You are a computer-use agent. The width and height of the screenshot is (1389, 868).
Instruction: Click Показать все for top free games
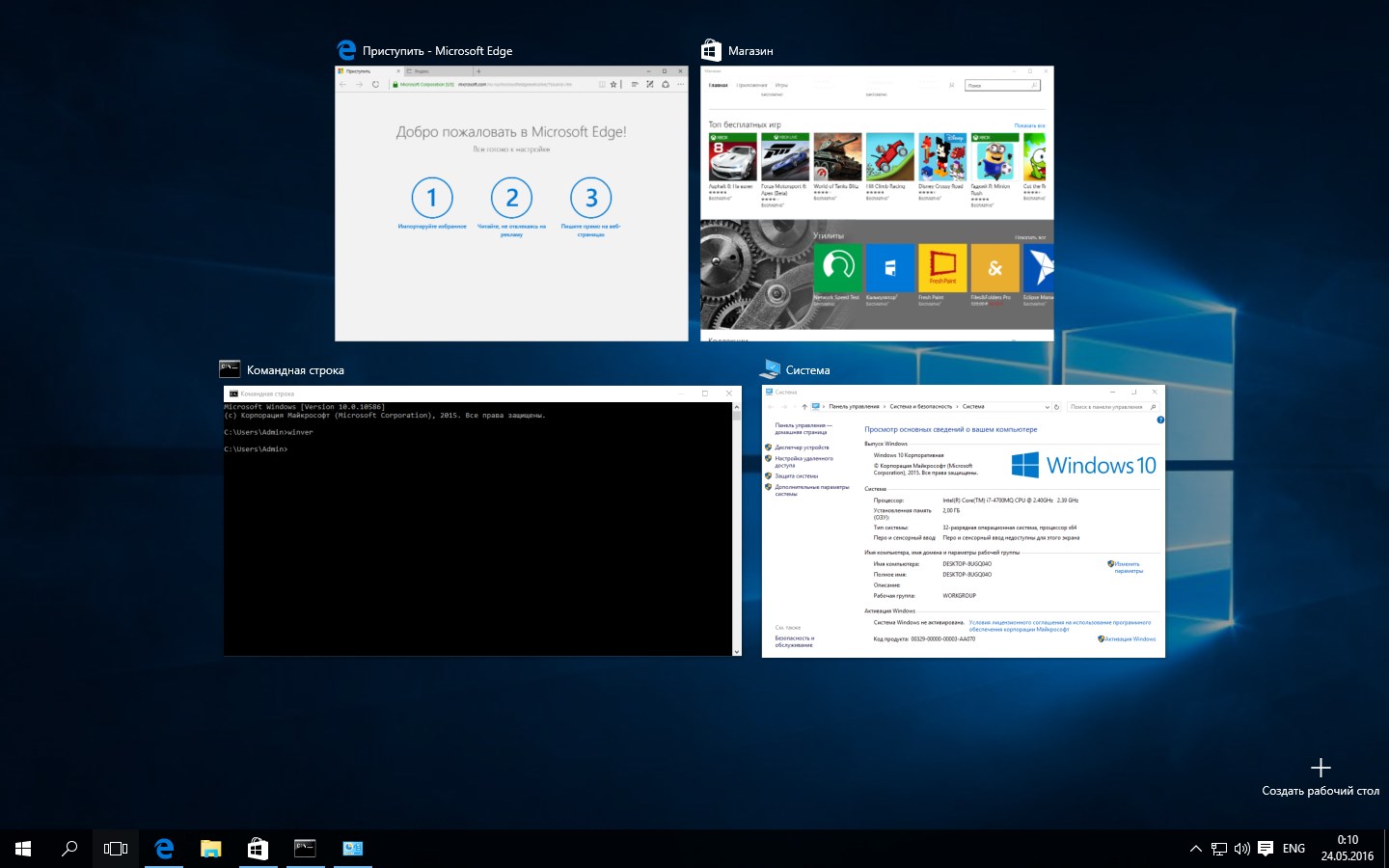pos(1029,125)
